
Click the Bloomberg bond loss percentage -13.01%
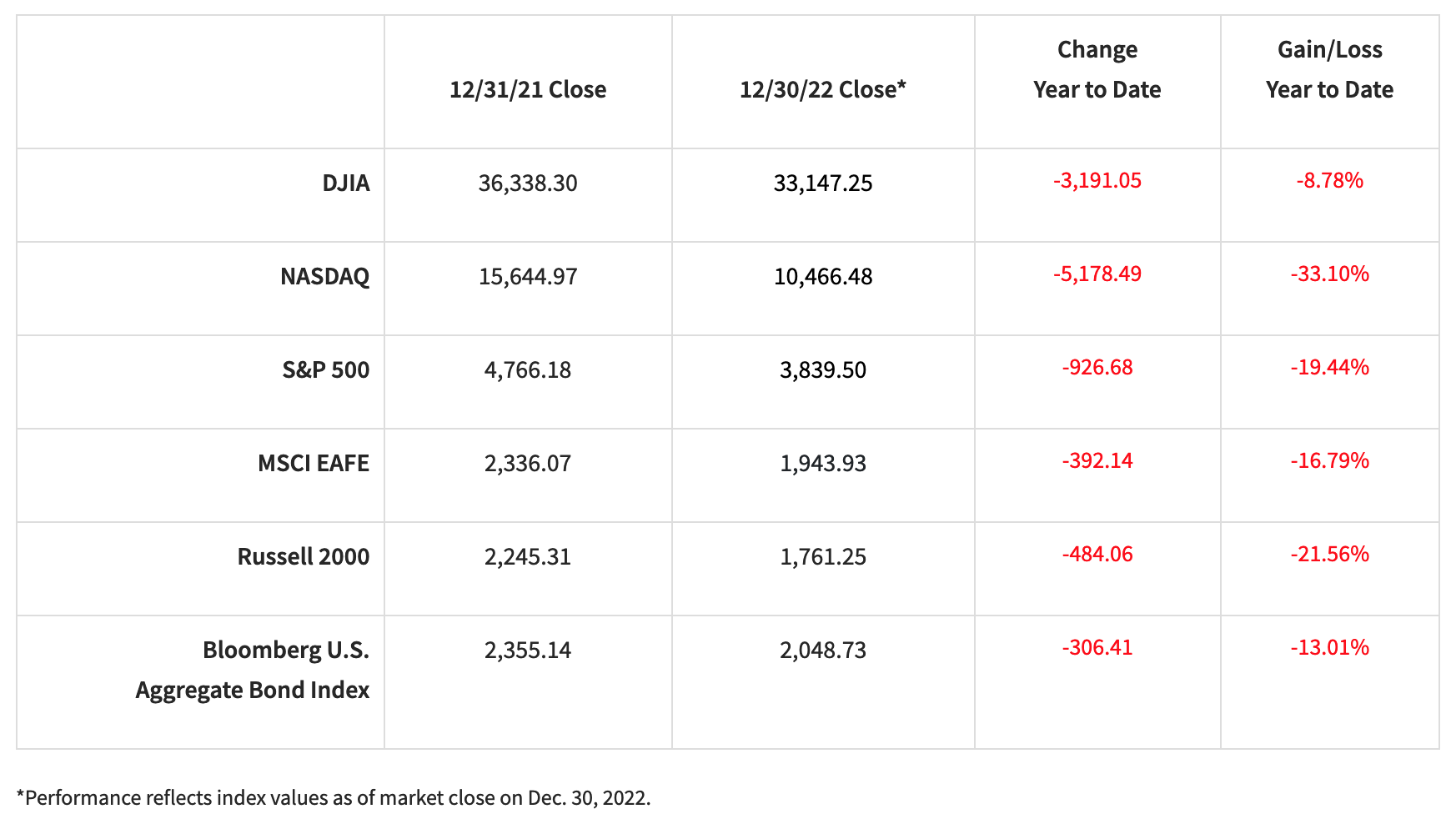point(1329,647)
